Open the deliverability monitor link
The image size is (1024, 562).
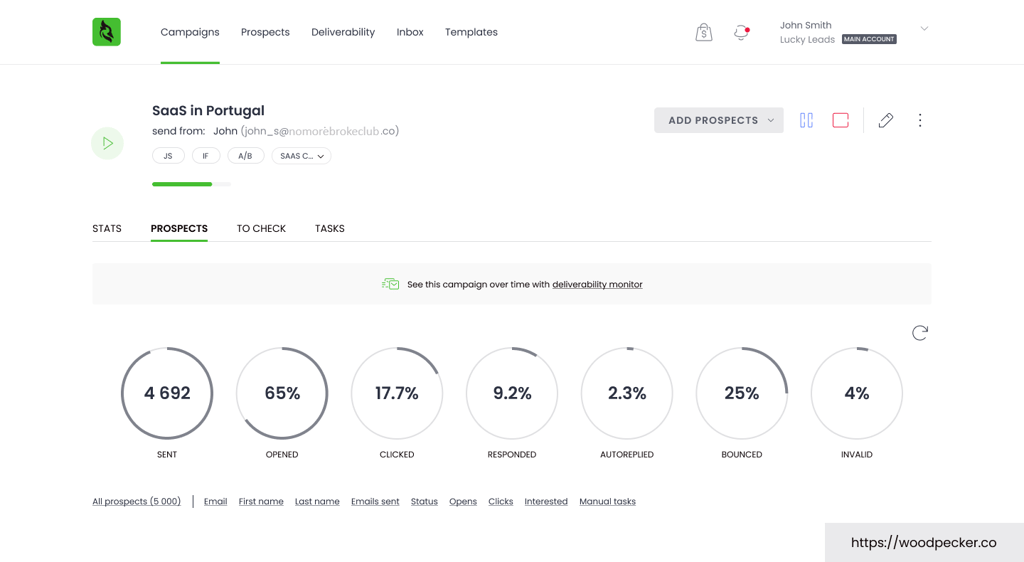click(x=597, y=285)
